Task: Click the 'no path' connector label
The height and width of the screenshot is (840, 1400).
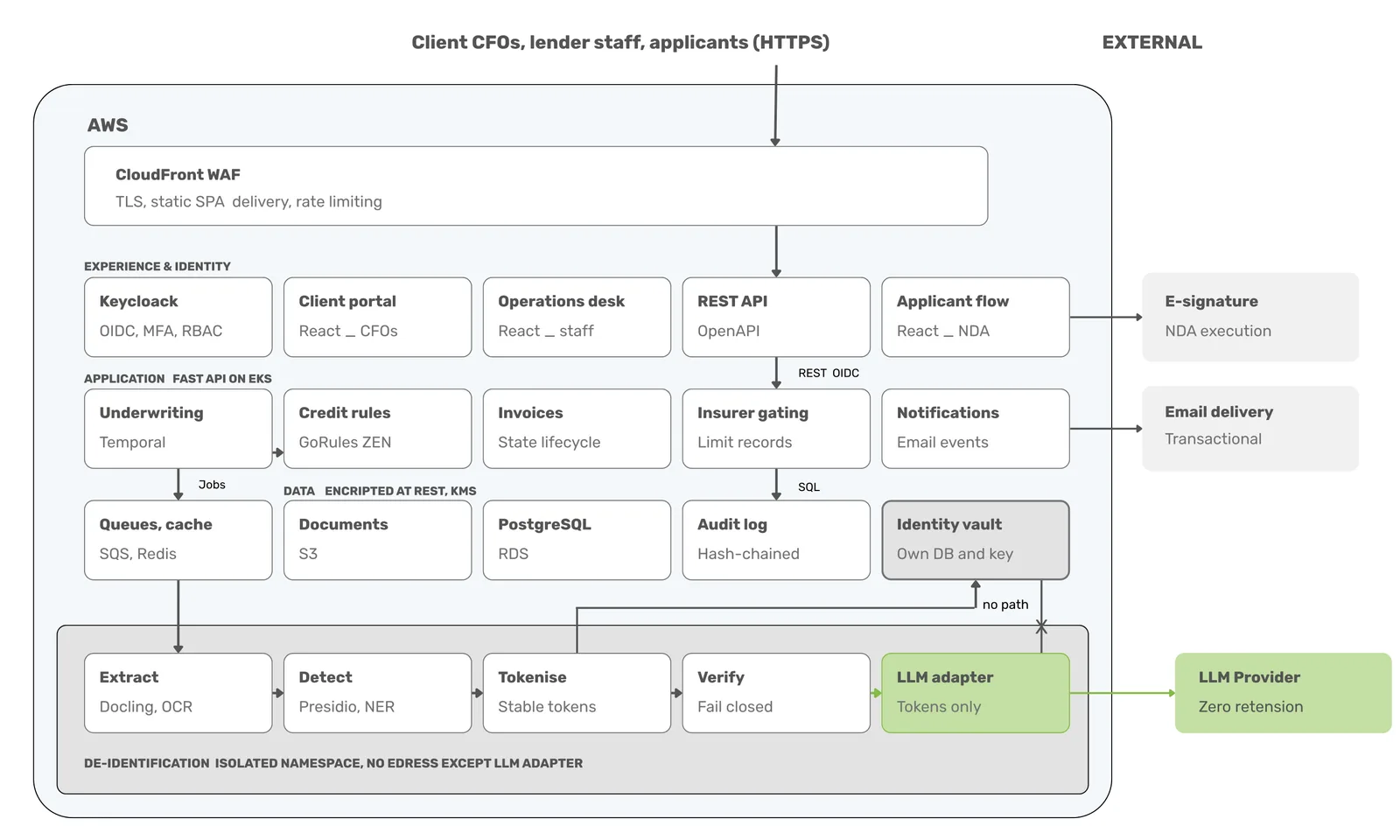Action: click(x=1005, y=604)
